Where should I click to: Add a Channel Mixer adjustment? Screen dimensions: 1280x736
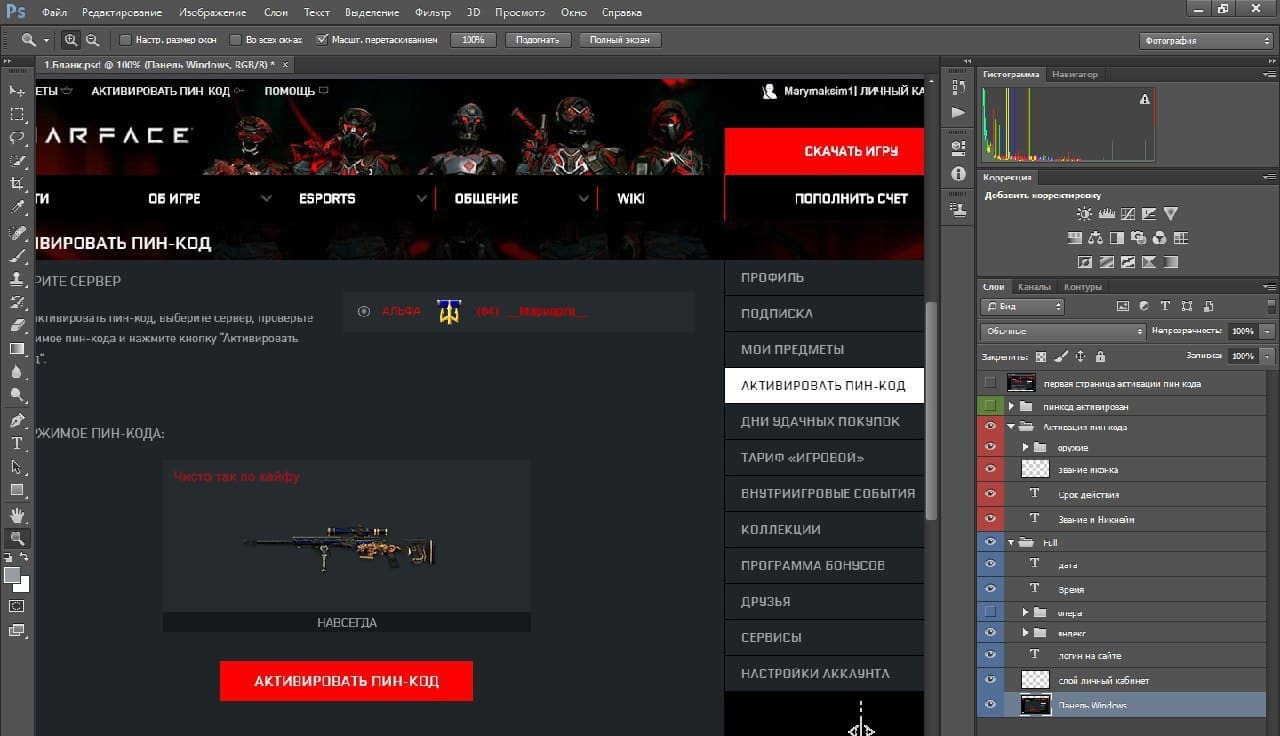(x=1160, y=238)
